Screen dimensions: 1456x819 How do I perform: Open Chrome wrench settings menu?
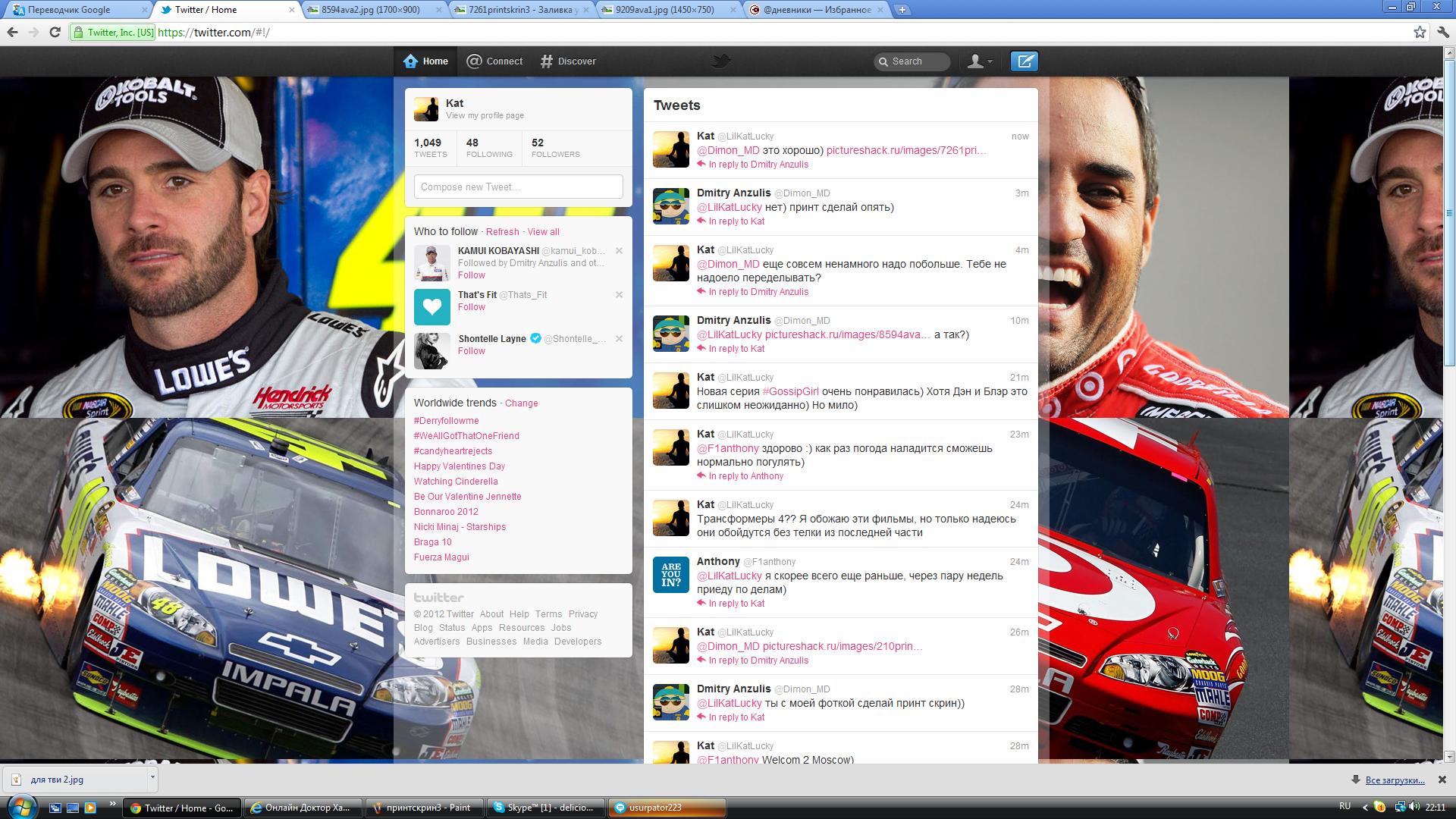pos(1442,32)
